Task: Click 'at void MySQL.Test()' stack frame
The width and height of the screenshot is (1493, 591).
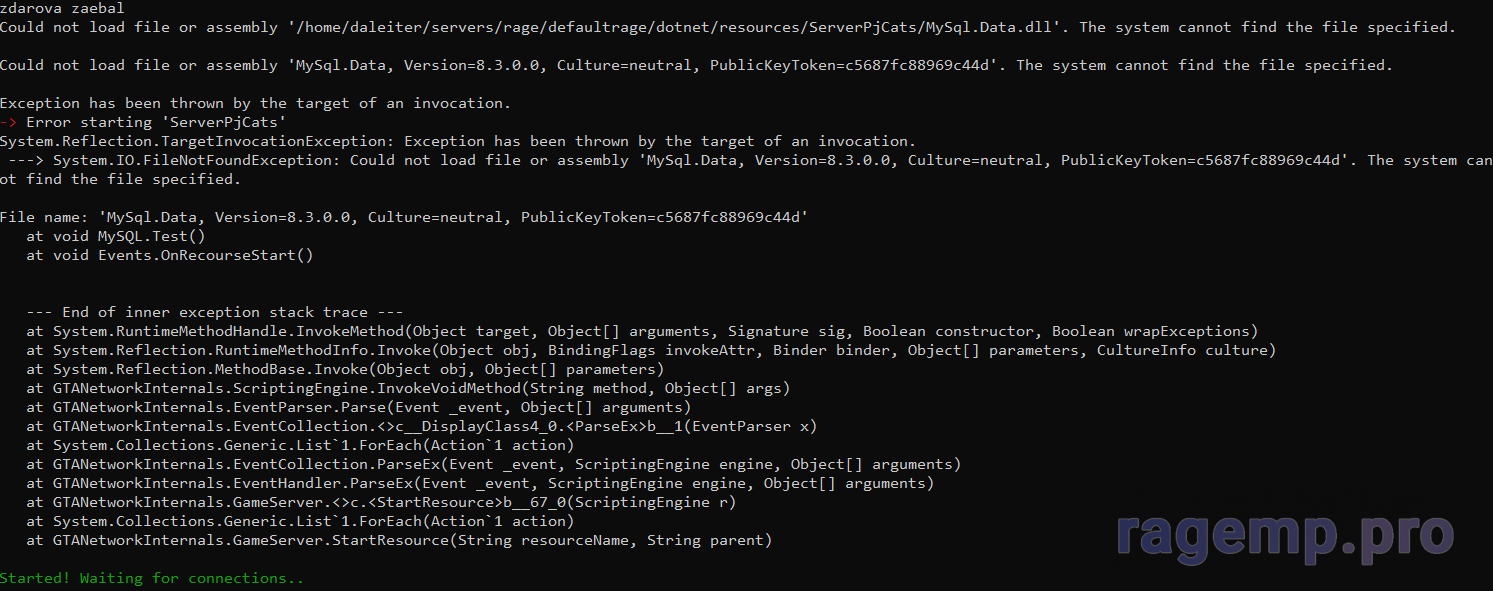Action: point(116,236)
